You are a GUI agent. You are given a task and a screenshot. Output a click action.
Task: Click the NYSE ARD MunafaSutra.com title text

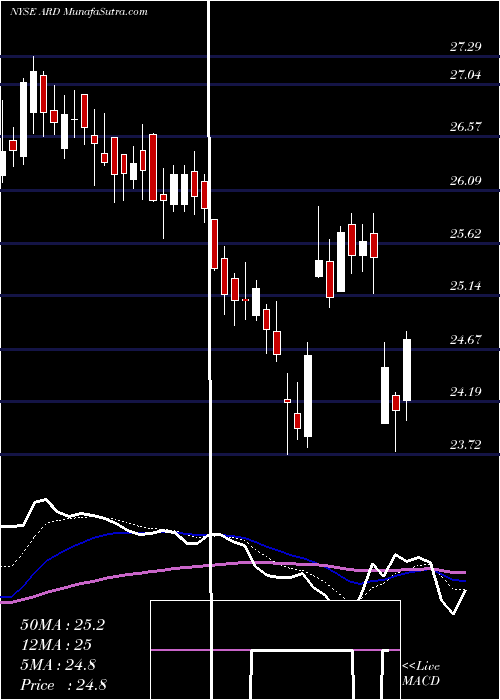[79, 12]
